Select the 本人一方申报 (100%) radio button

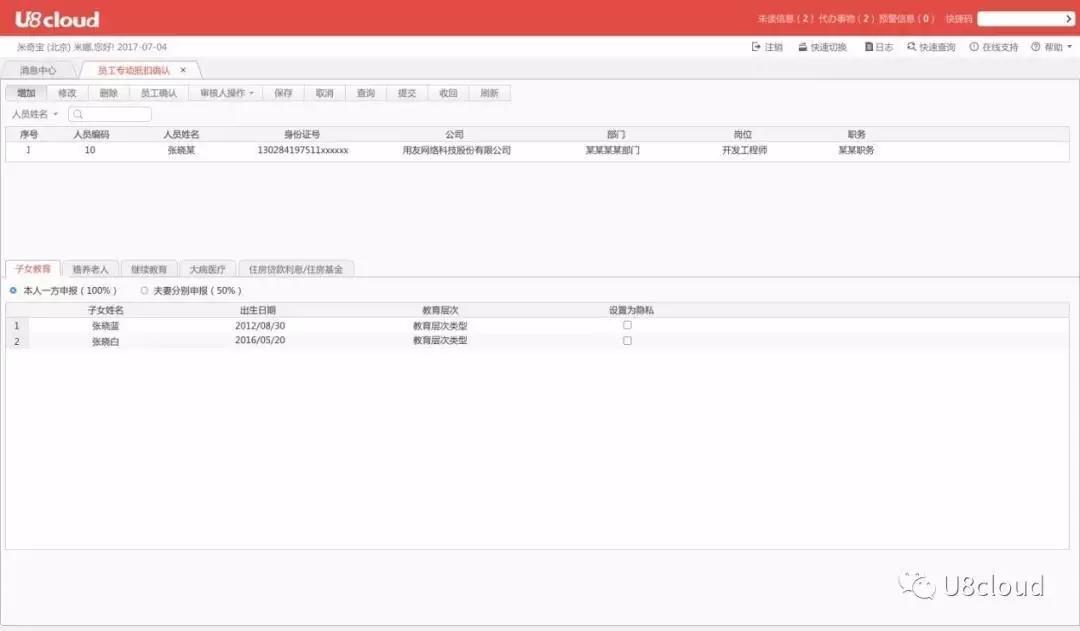pos(13,291)
